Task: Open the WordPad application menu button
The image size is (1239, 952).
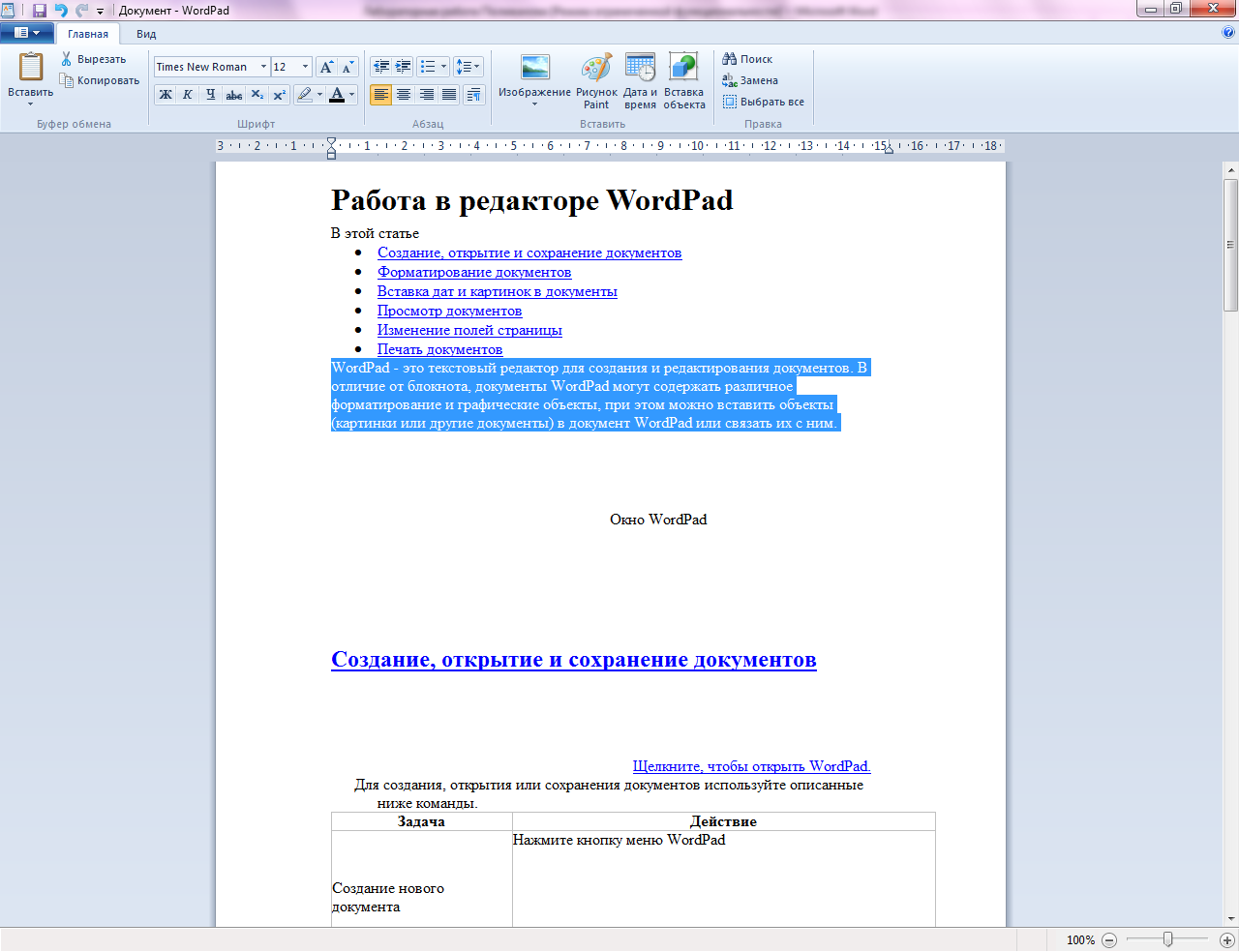Action: pos(27,33)
